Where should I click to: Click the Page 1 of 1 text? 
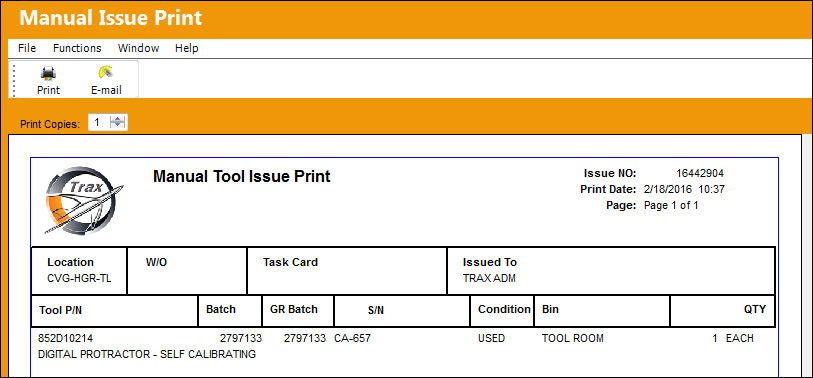pyautogui.click(x=671, y=205)
